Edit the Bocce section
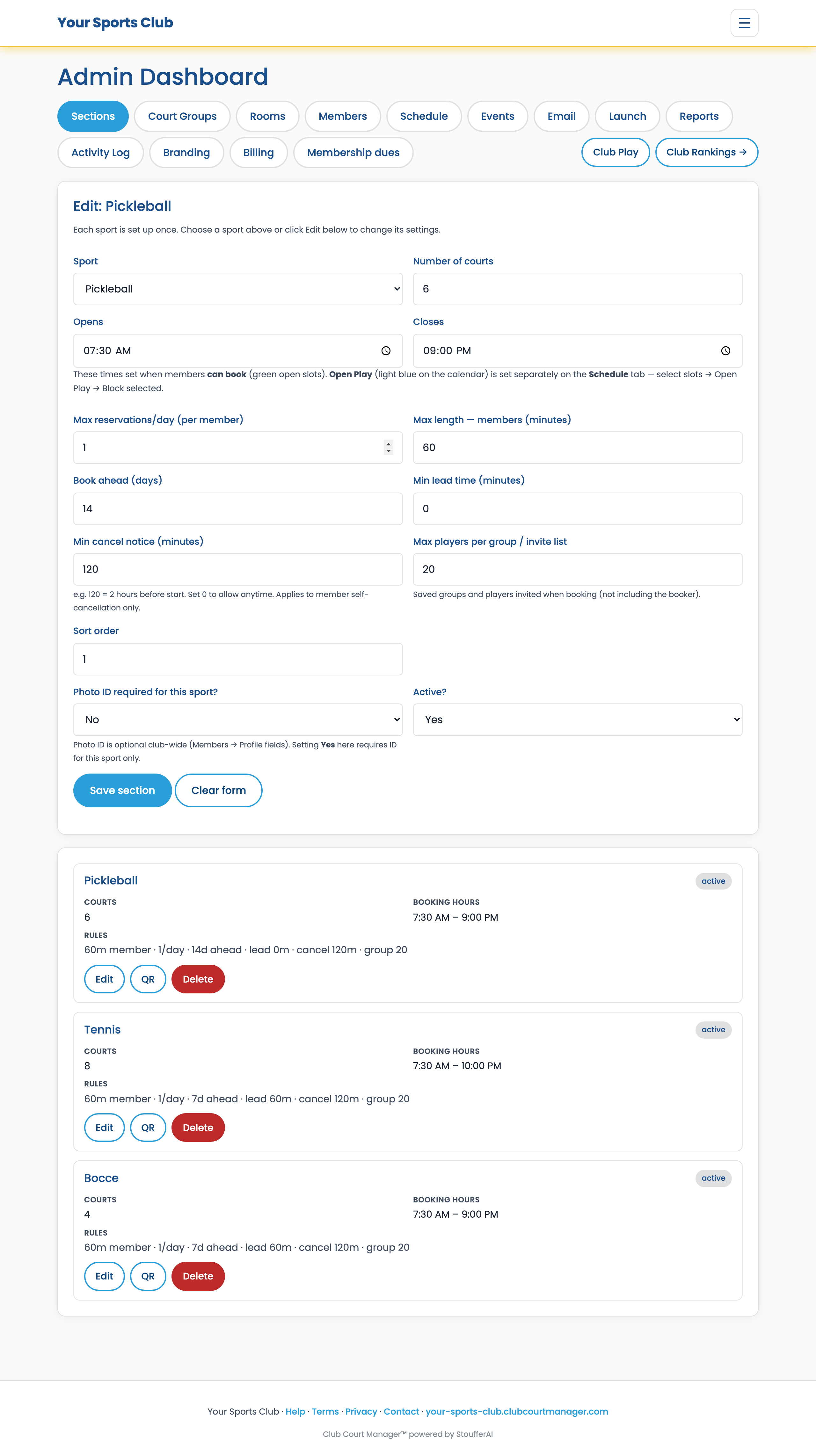Screen dimensions: 816x1456 click(x=104, y=1276)
